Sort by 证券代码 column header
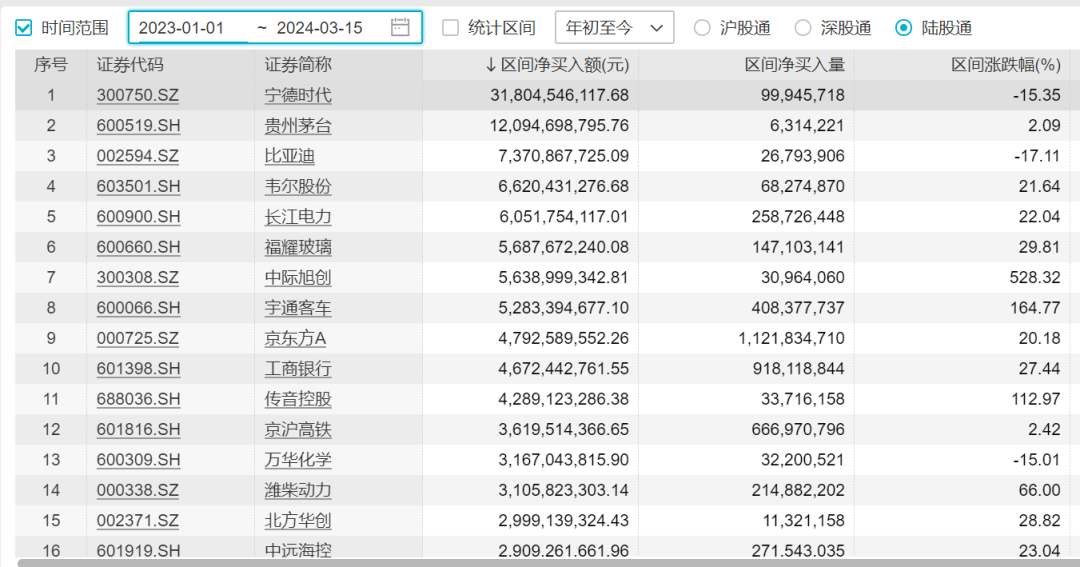1080x567 pixels. pos(130,65)
